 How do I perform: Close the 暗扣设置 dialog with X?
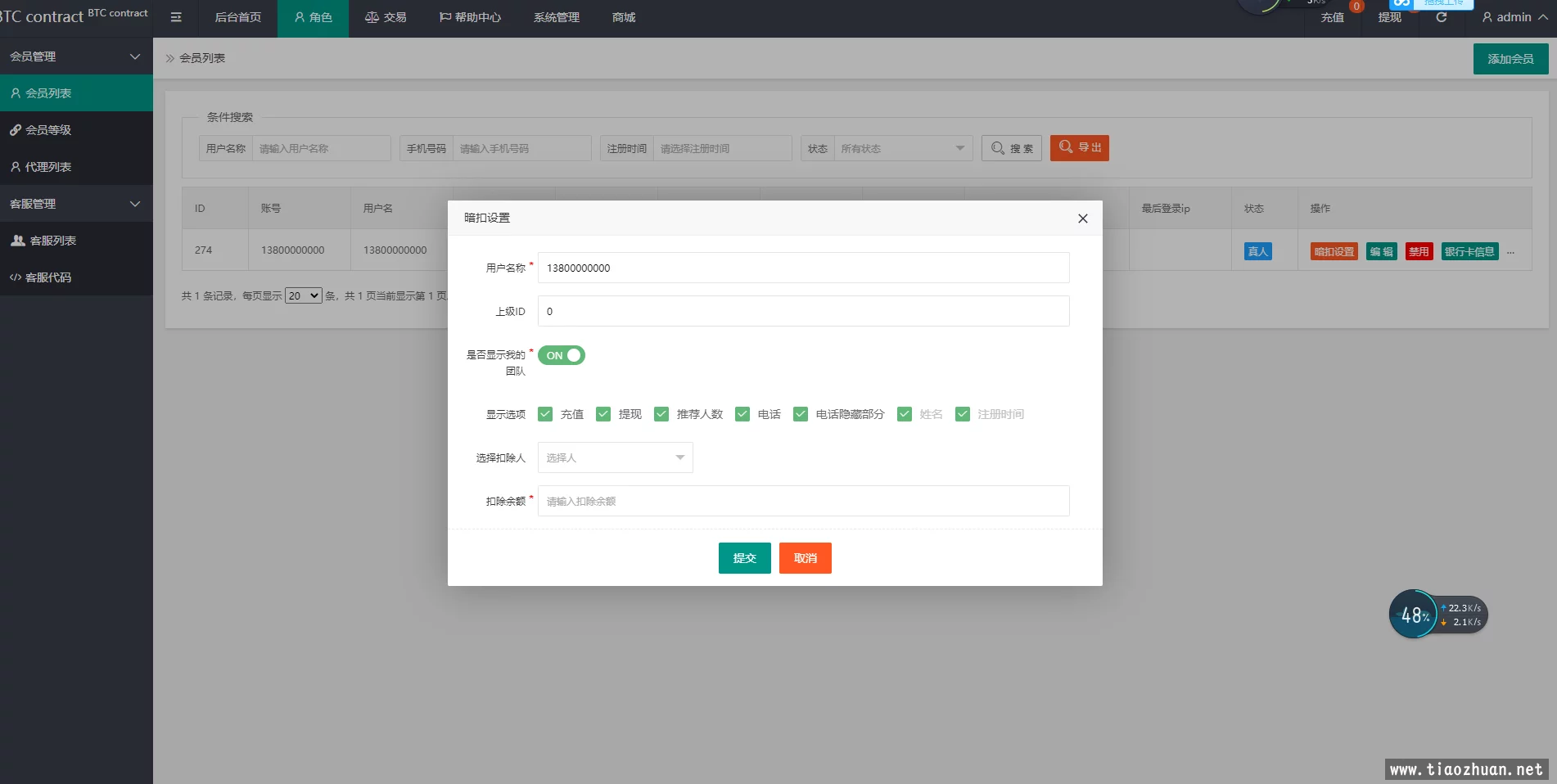click(x=1082, y=219)
